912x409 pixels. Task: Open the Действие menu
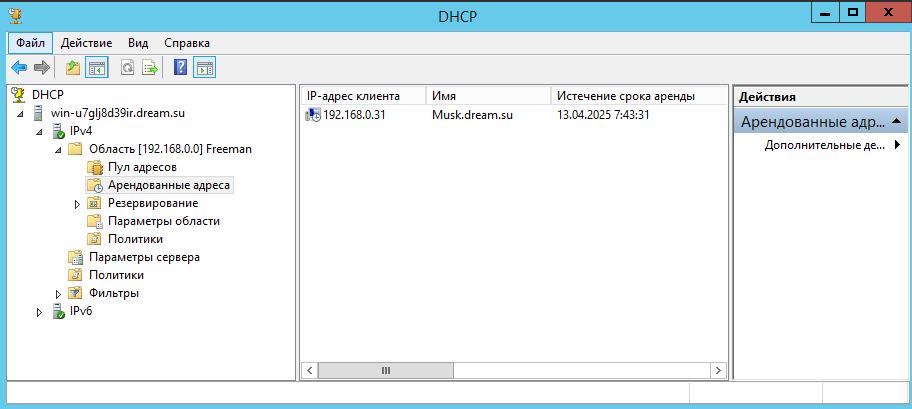(86, 43)
